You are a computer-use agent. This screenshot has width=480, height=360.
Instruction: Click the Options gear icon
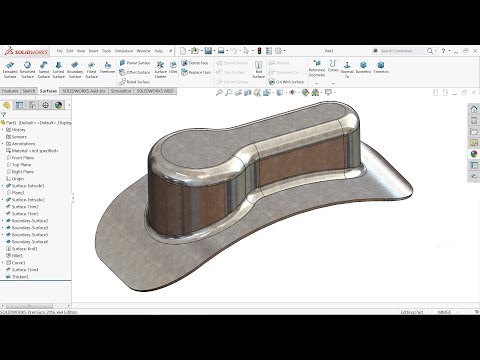click(x=278, y=51)
